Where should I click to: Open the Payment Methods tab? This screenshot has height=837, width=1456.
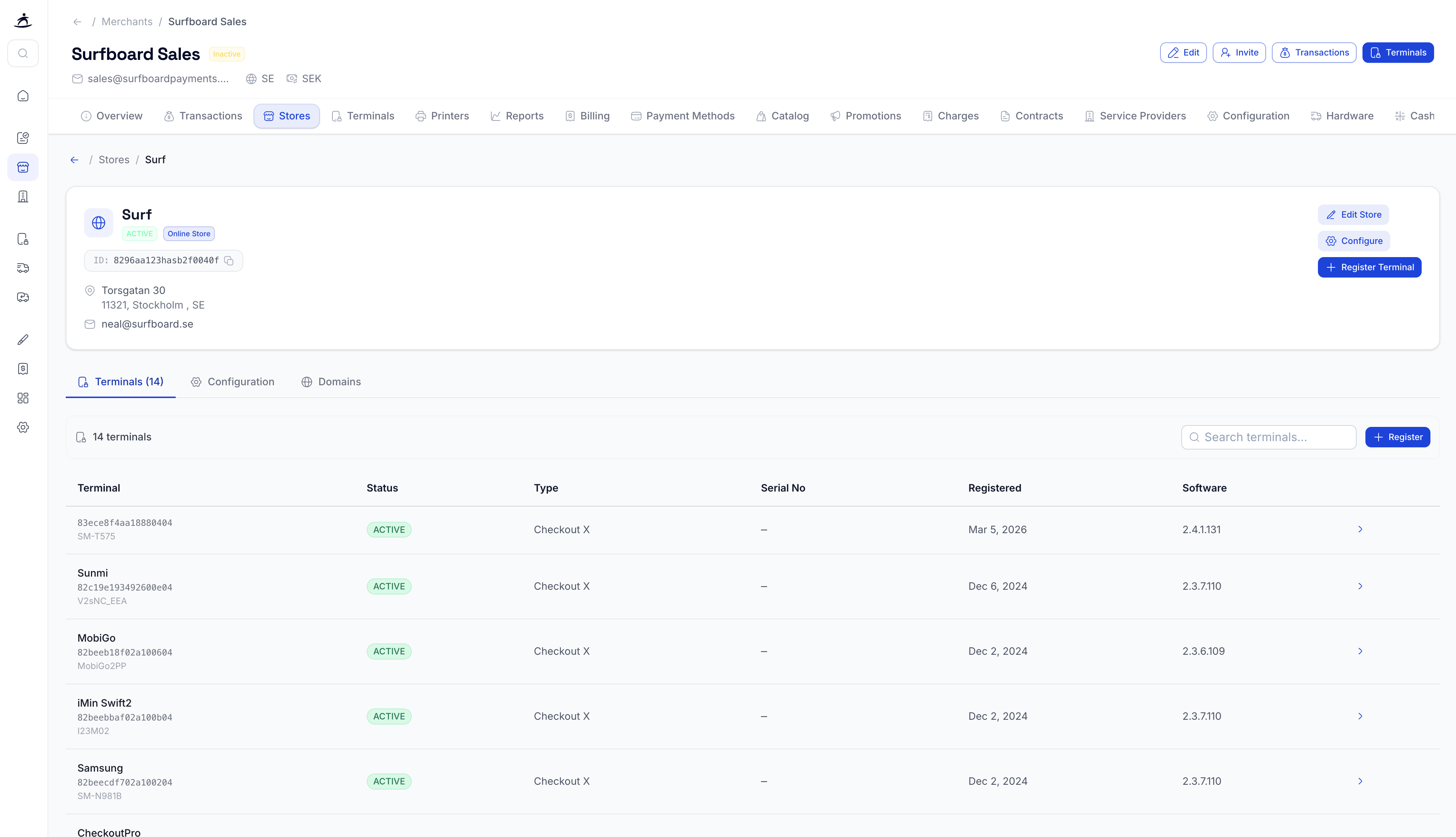(683, 116)
